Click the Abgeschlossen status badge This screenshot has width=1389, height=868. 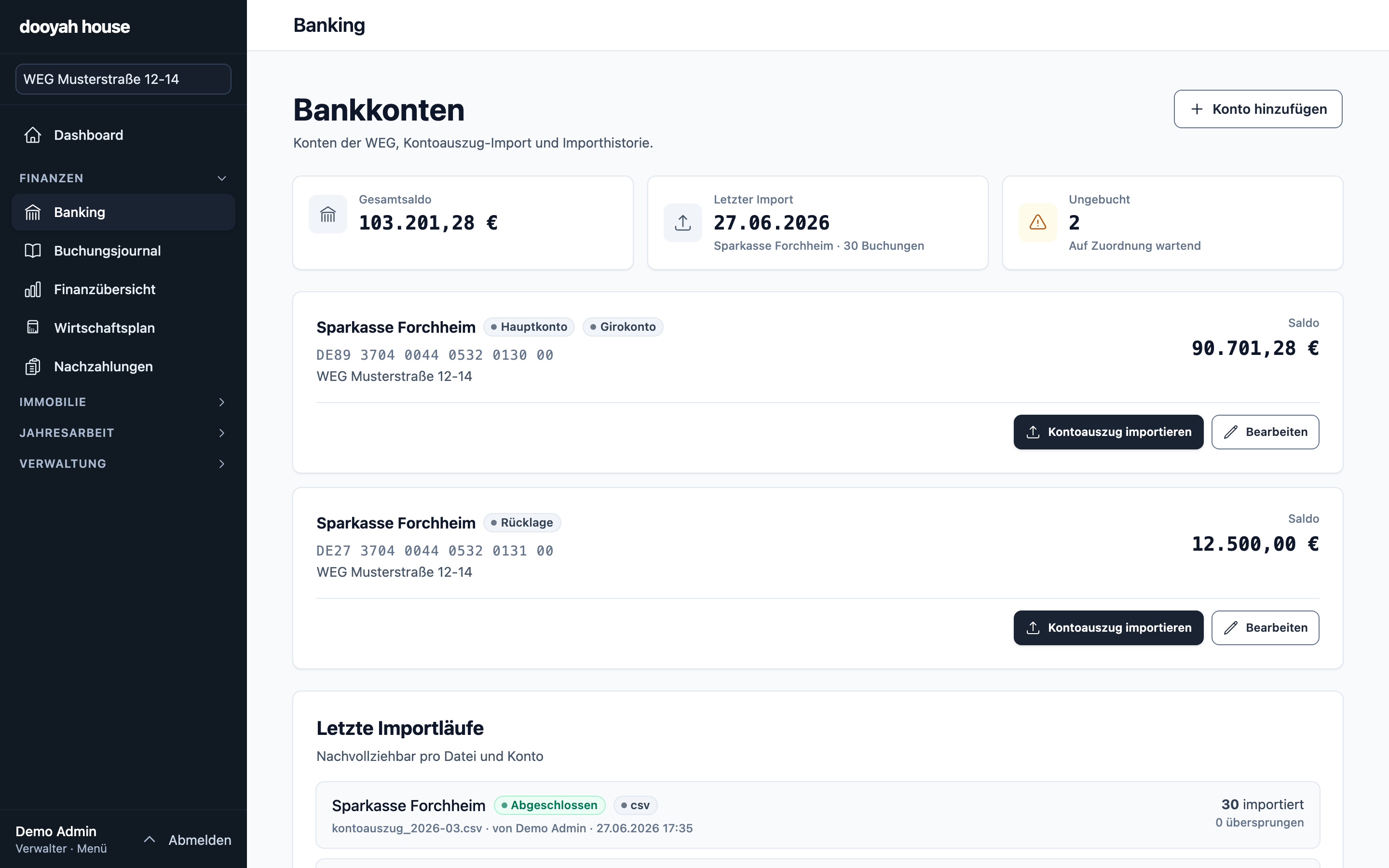point(549,805)
